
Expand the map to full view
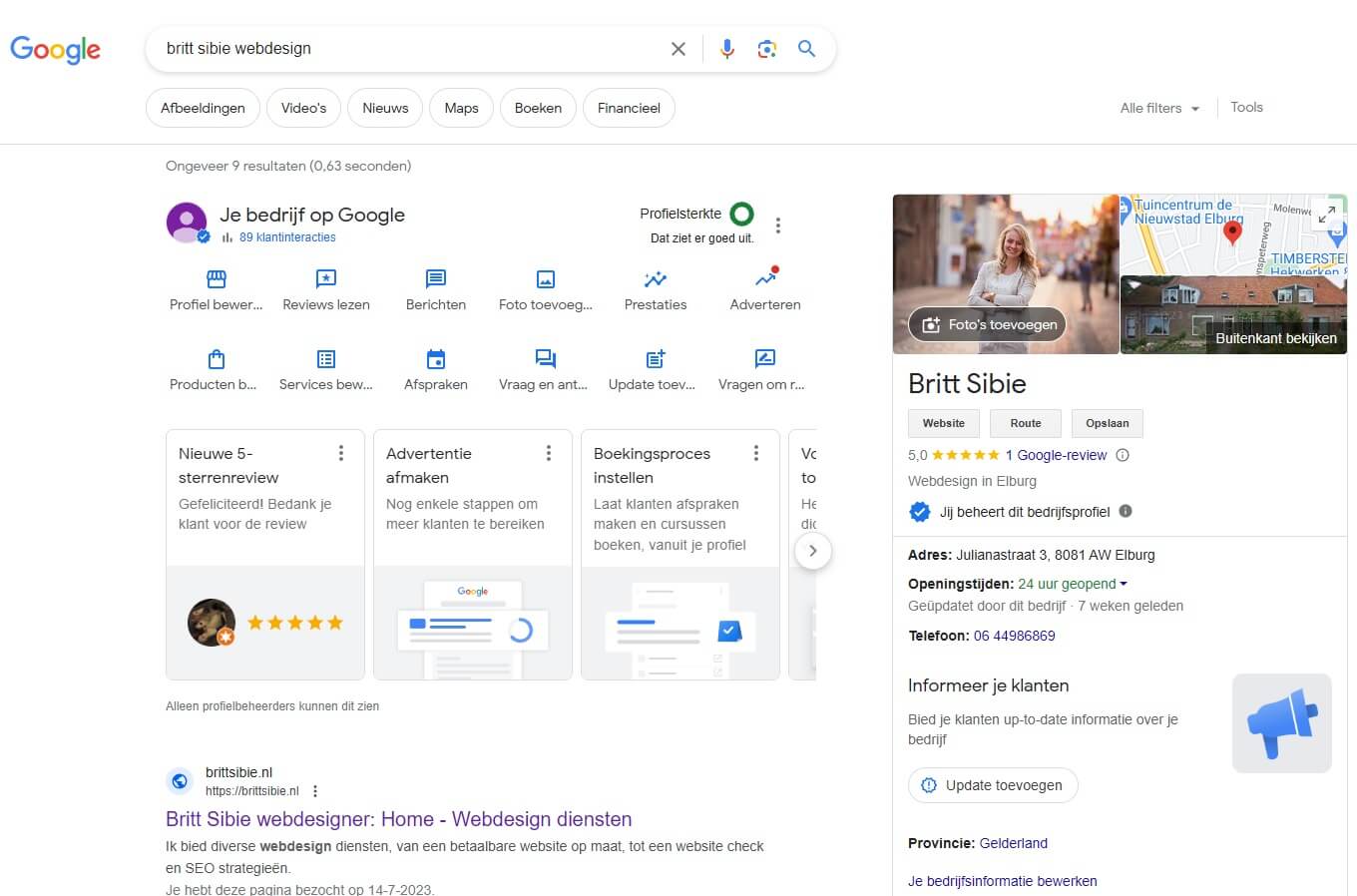(x=1326, y=214)
